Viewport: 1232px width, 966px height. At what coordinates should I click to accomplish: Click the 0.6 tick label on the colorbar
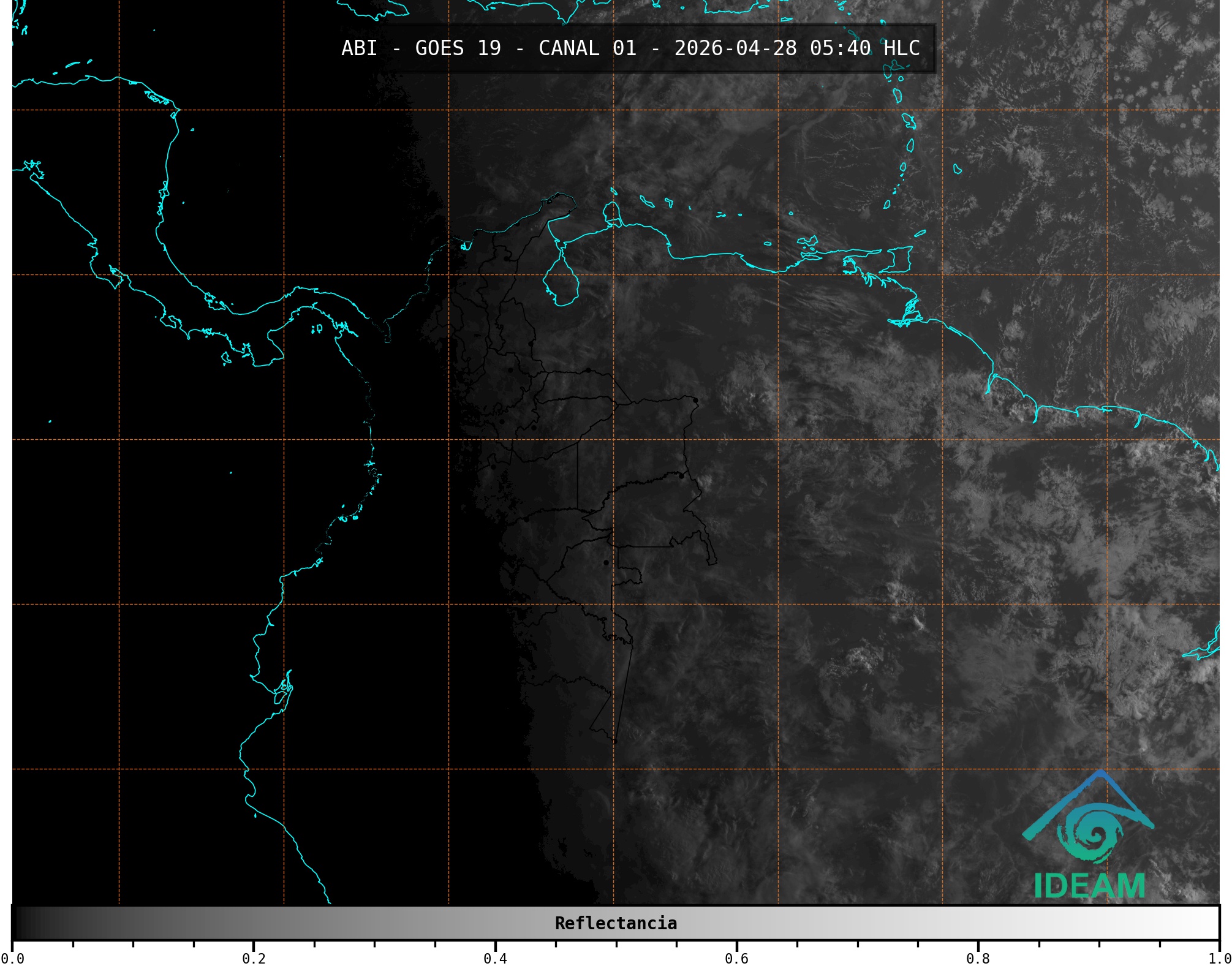736,958
